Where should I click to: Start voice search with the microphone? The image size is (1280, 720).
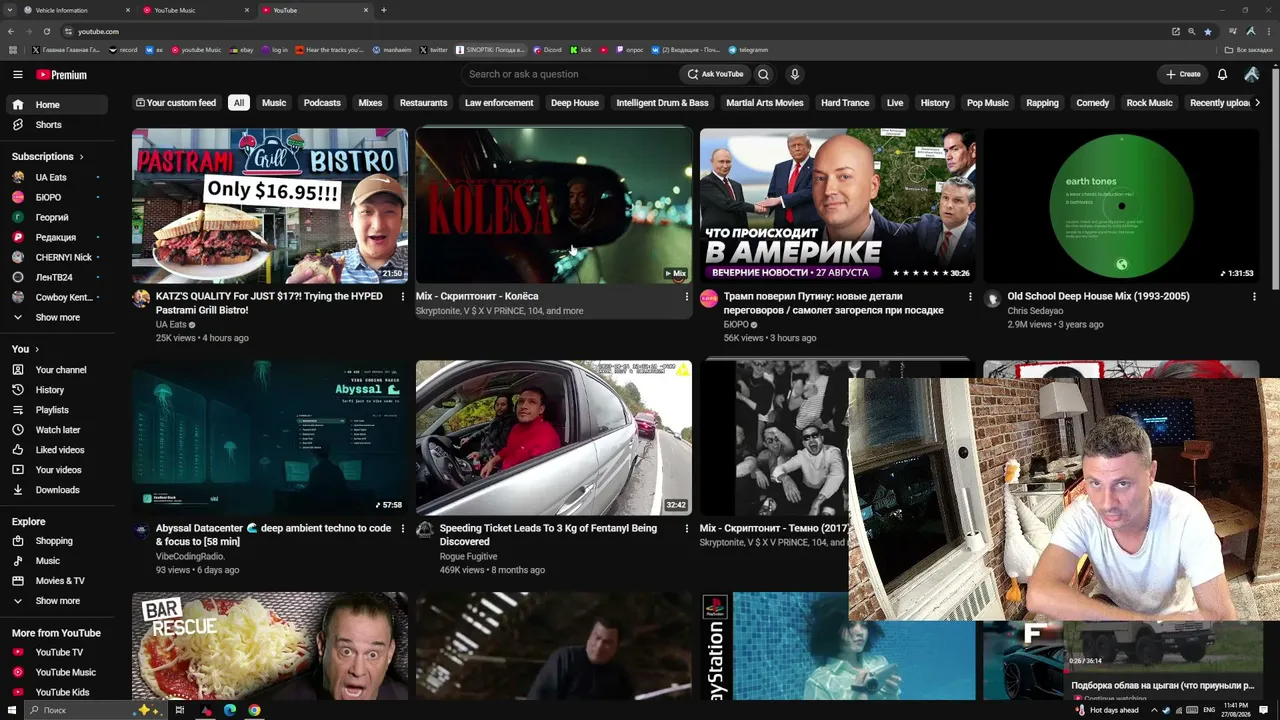pos(795,74)
